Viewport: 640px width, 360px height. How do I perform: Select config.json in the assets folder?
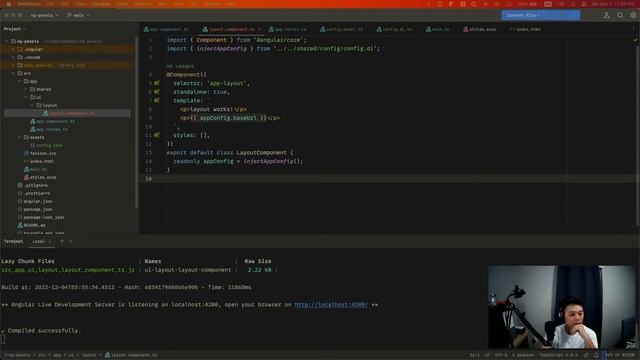click(x=47, y=145)
